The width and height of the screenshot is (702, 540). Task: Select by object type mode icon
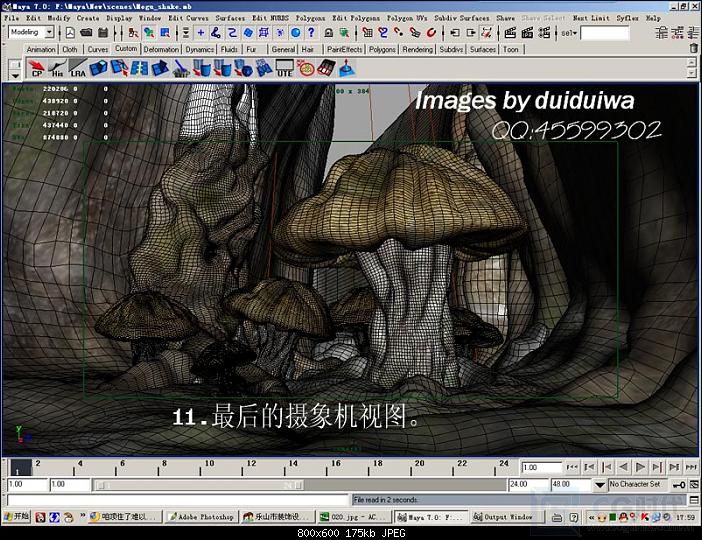pos(149,33)
